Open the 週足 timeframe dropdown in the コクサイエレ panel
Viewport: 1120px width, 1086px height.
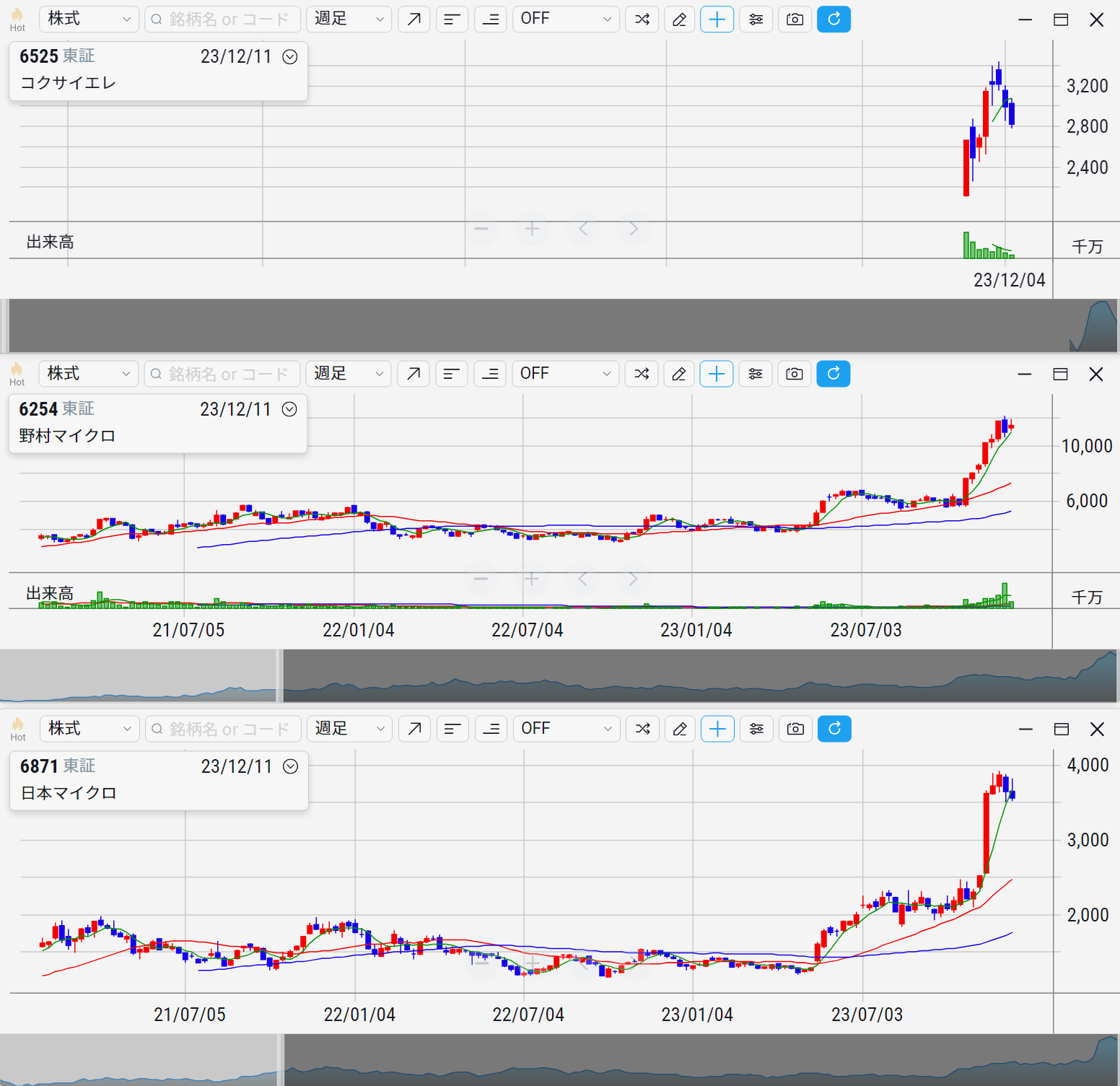(x=349, y=19)
